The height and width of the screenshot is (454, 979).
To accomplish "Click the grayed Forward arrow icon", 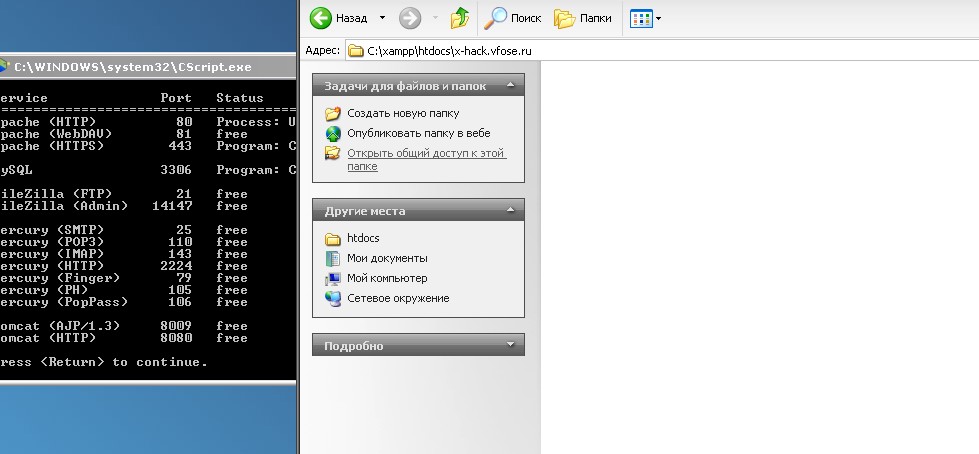I will (410, 18).
